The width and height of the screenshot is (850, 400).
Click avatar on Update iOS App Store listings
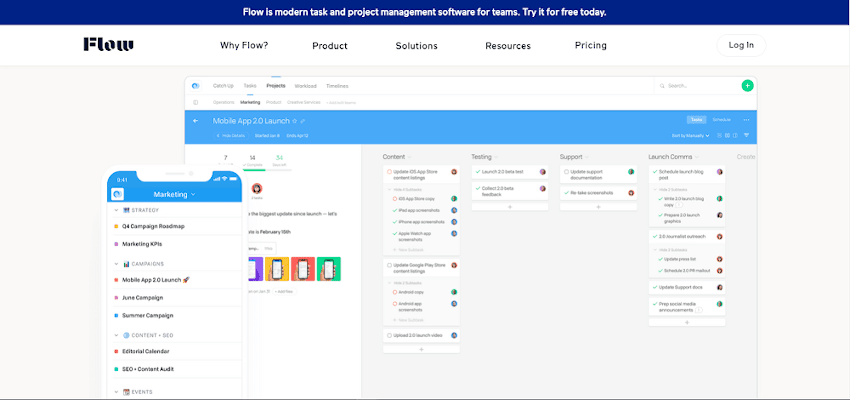tap(454, 172)
